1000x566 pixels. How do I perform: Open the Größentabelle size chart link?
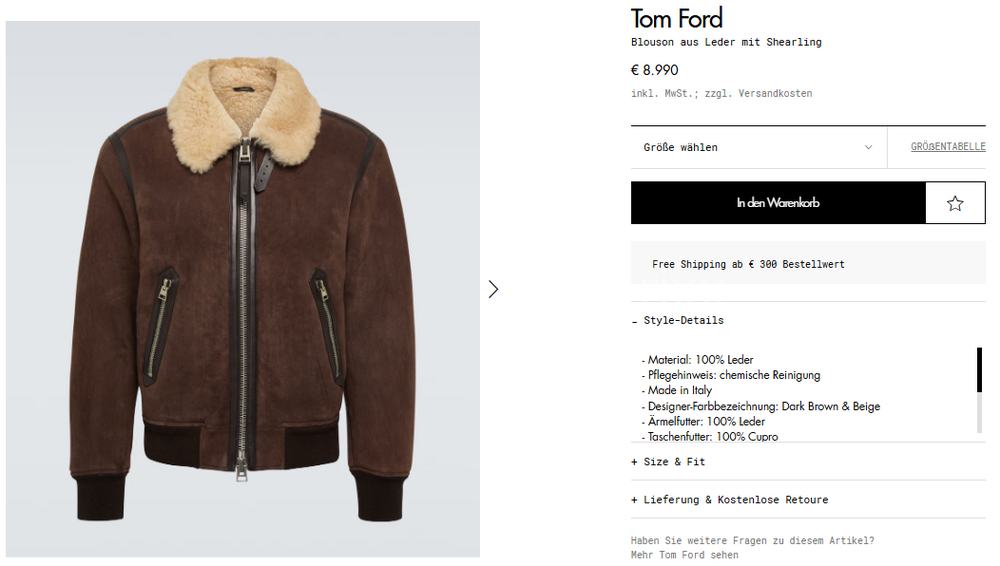pyautogui.click(x=947, y=147)
